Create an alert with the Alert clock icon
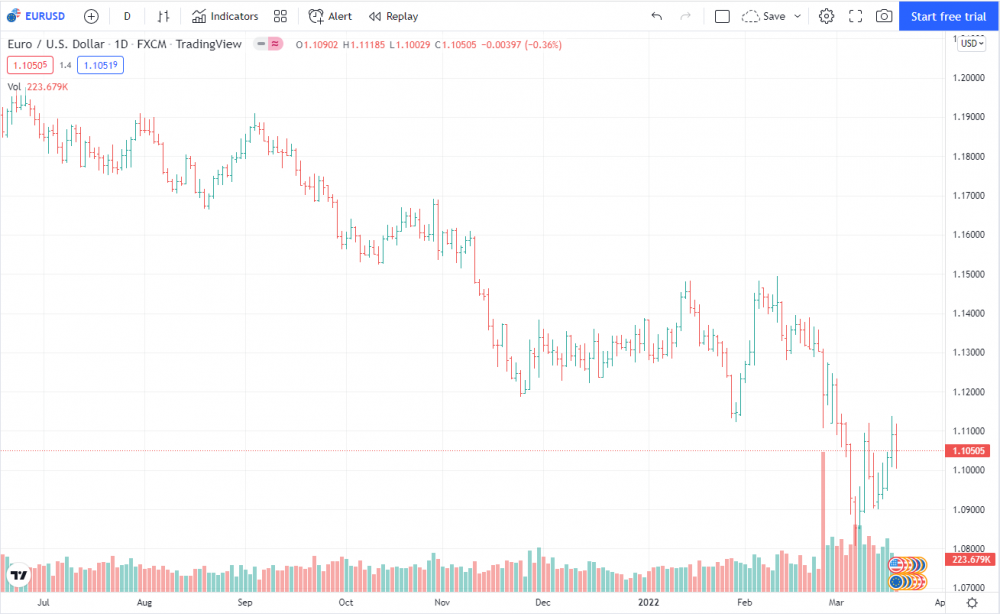Viewport: 1000px width, 614px height. (x=330, y=16)
